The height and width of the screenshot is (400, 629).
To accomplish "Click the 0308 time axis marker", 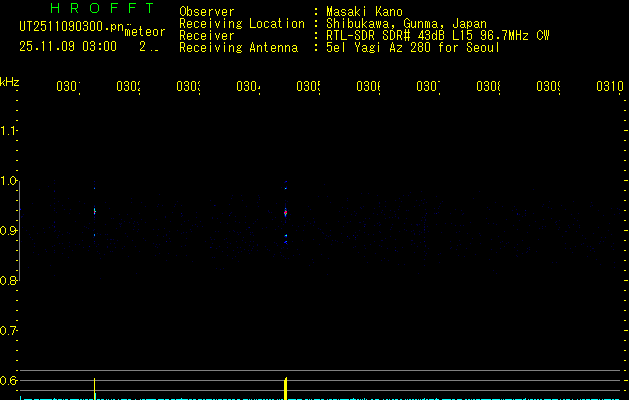I will point(488,87).
